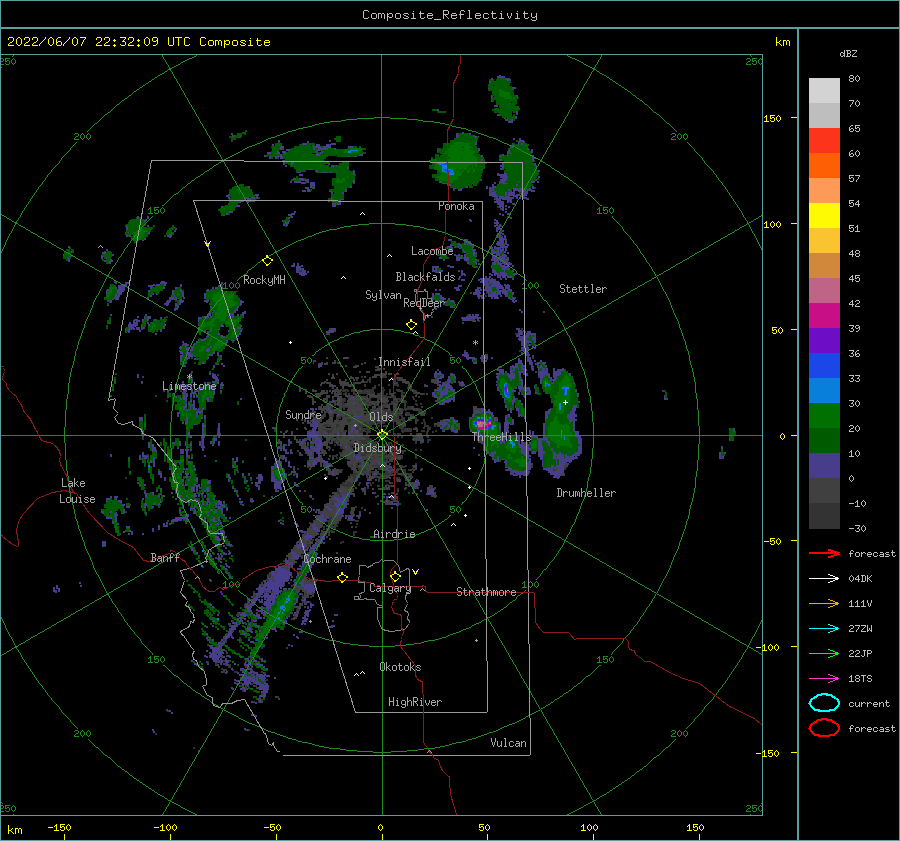Click the Sylvan label
The image size is (900, 841).
383,295
